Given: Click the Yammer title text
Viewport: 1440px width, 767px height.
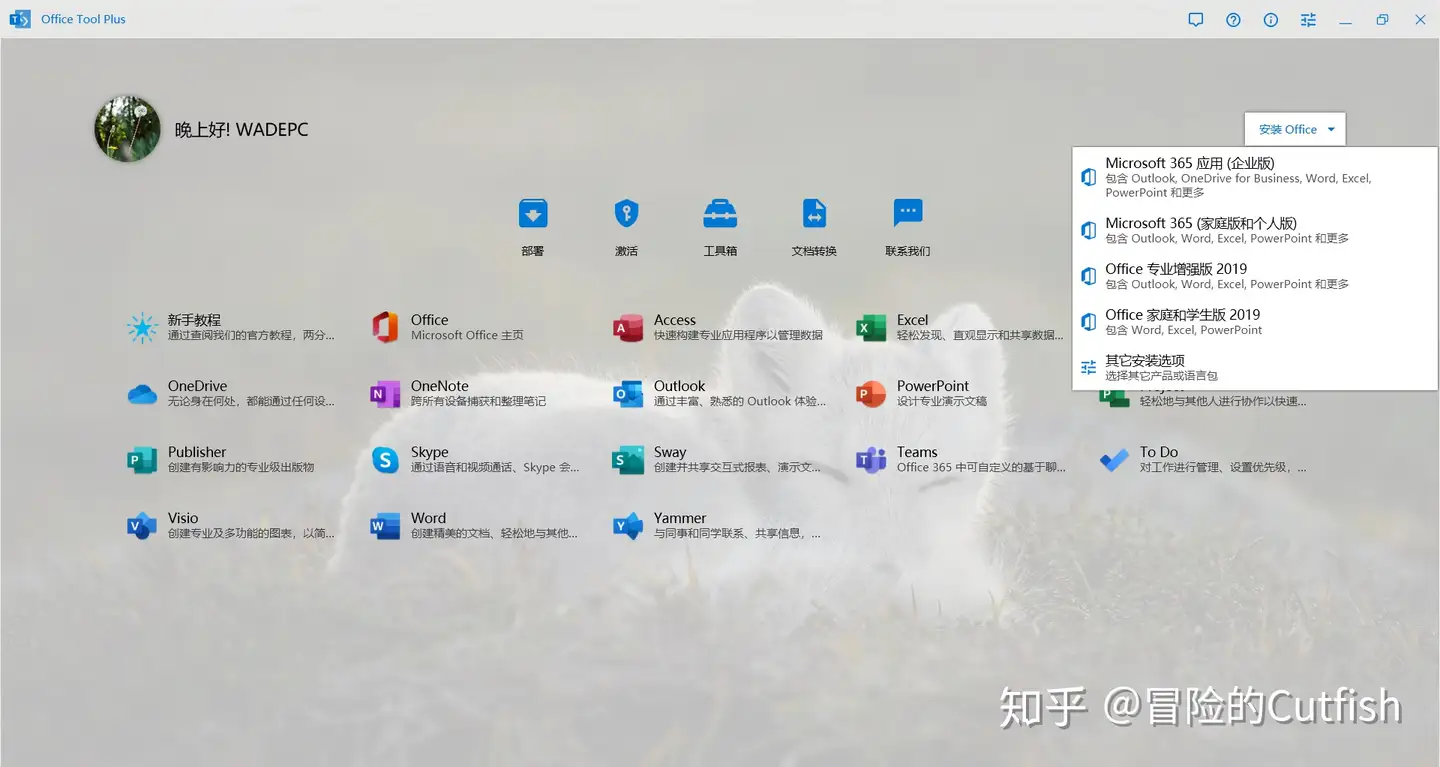Looking at the screenshot, I should [680, 518].
